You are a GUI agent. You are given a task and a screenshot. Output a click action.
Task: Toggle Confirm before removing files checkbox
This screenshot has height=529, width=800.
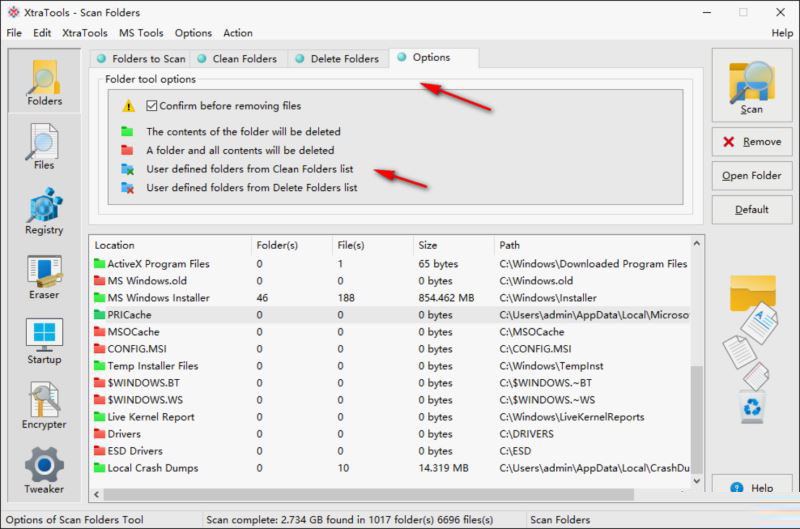[152, 106]
